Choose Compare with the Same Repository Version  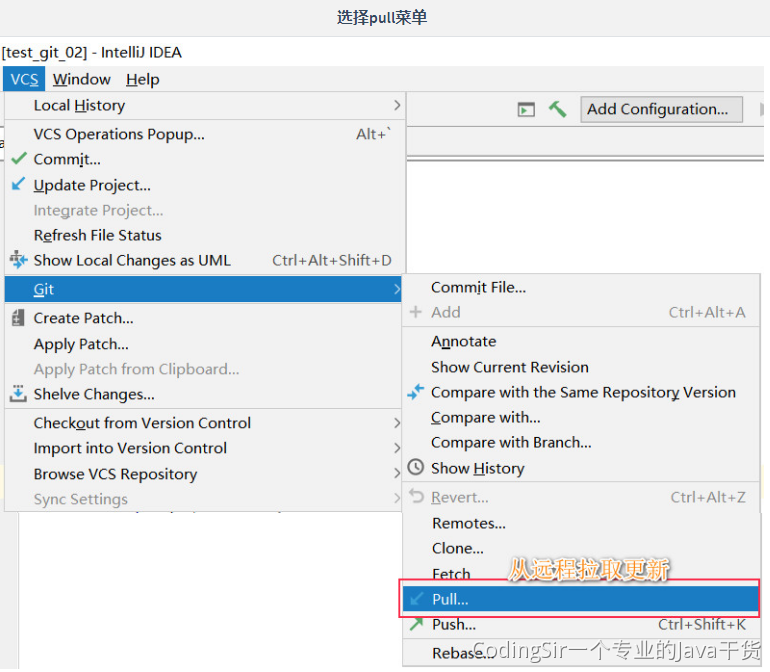tap(581, 392)
